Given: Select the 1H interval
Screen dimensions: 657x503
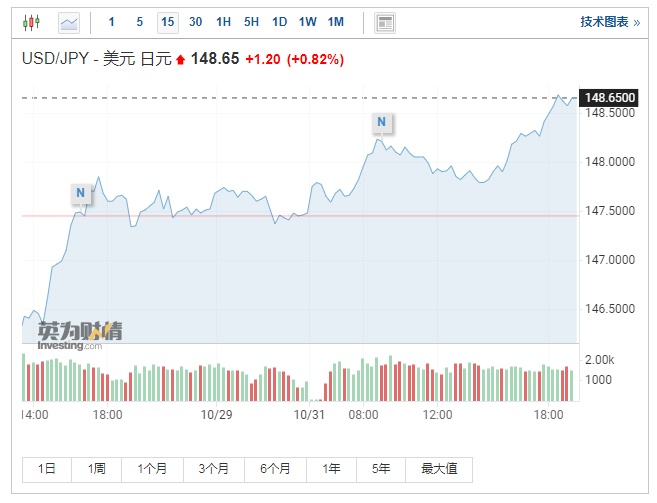Looking at the screenshot, I should [x=223, y=22].
